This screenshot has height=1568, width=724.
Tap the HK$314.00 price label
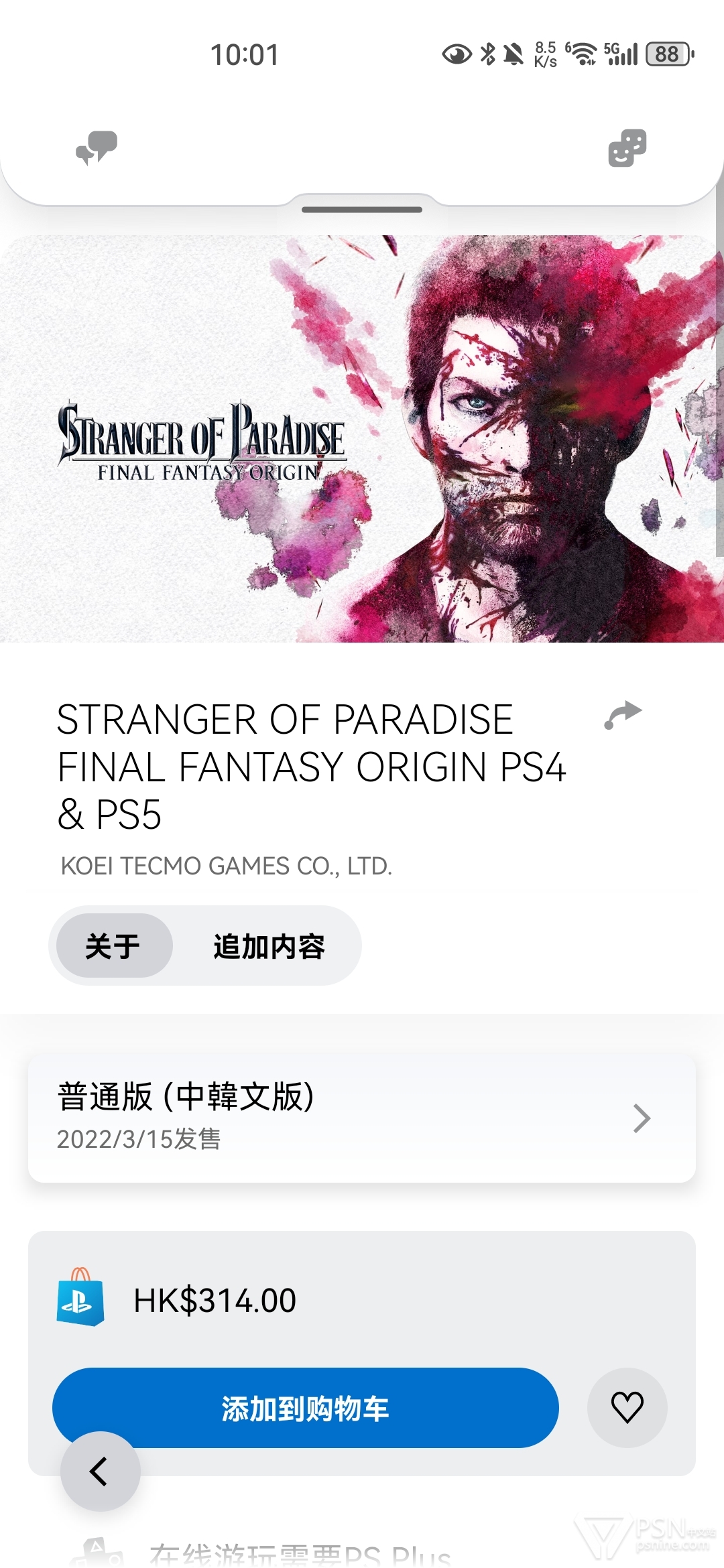pyautogui.click(x=215, y=1301)
